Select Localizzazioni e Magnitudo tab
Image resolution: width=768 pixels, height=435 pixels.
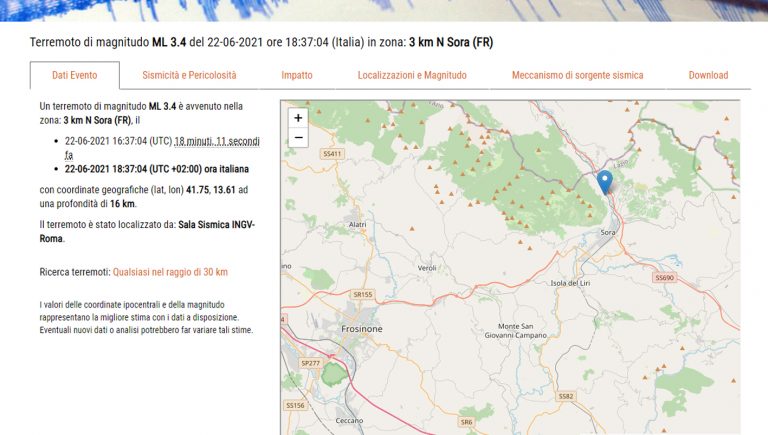[412, 75]
